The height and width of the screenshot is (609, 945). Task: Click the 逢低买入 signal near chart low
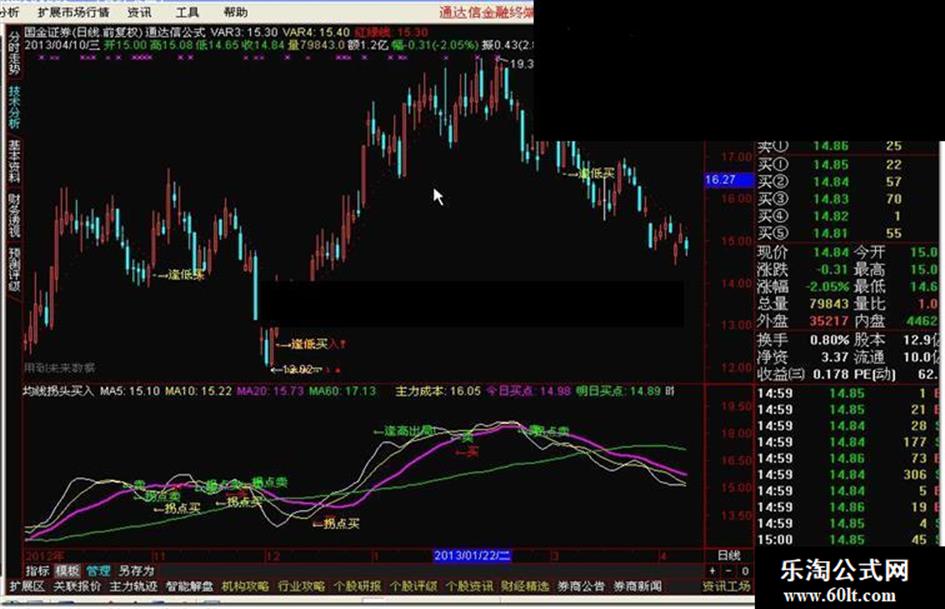click(311, 344)
